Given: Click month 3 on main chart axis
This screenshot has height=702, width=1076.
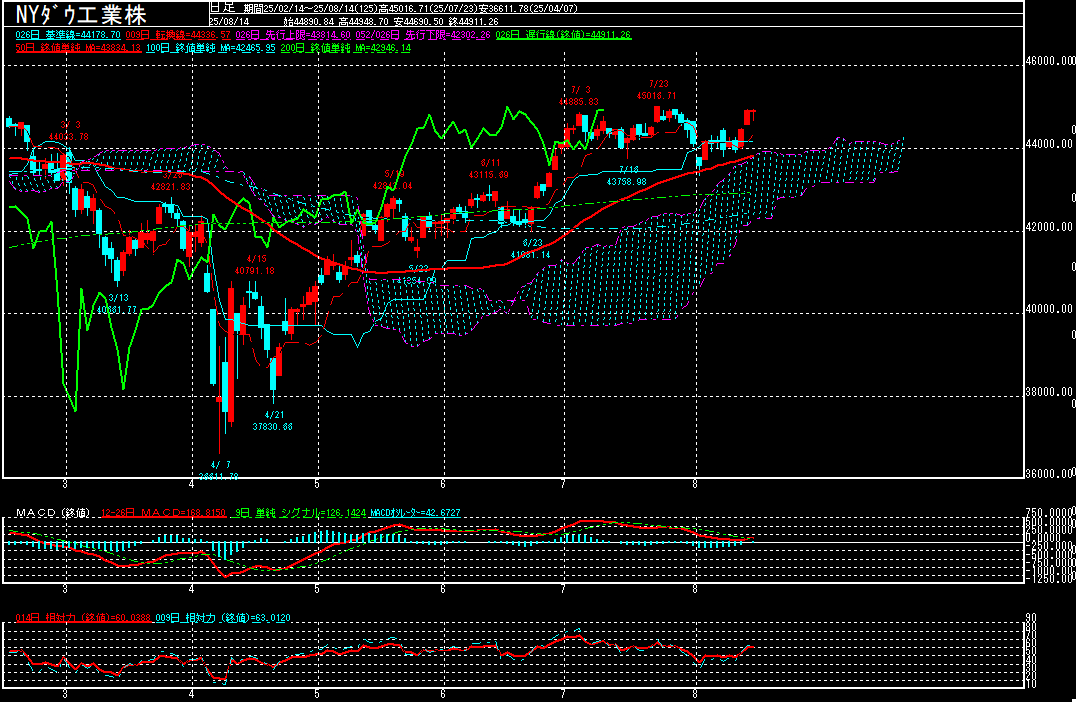Looking at the screenshot, I should (65, 484).
